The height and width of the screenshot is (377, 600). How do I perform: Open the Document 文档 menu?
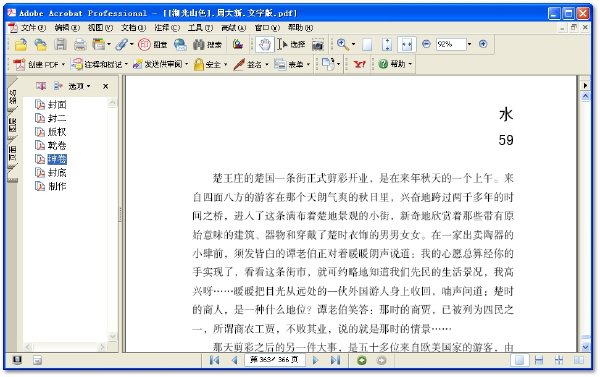134,28
